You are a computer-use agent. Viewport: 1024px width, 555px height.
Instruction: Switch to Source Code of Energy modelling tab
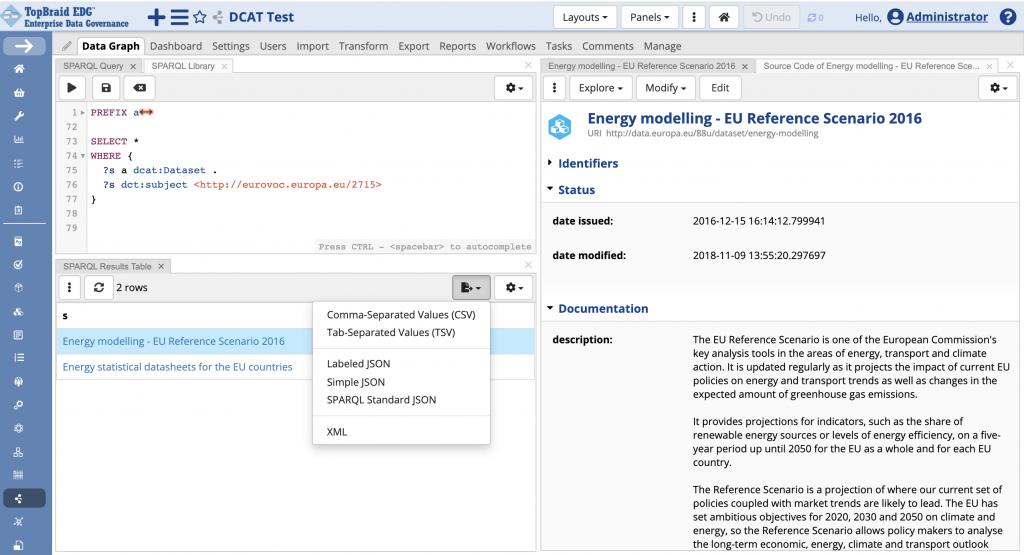(x=871, y=66)
